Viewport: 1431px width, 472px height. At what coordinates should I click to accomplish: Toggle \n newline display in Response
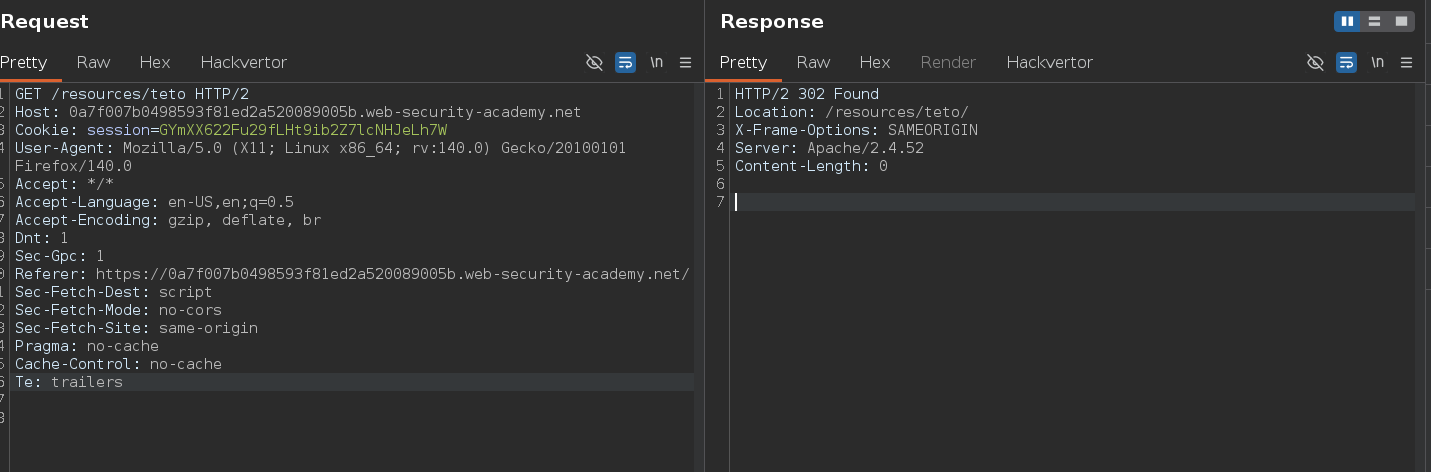click(x=1378, y=62)
